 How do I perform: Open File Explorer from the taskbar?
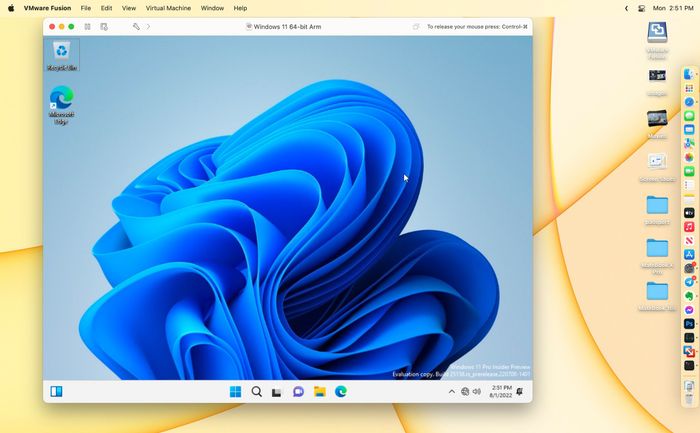pos(320,391)
